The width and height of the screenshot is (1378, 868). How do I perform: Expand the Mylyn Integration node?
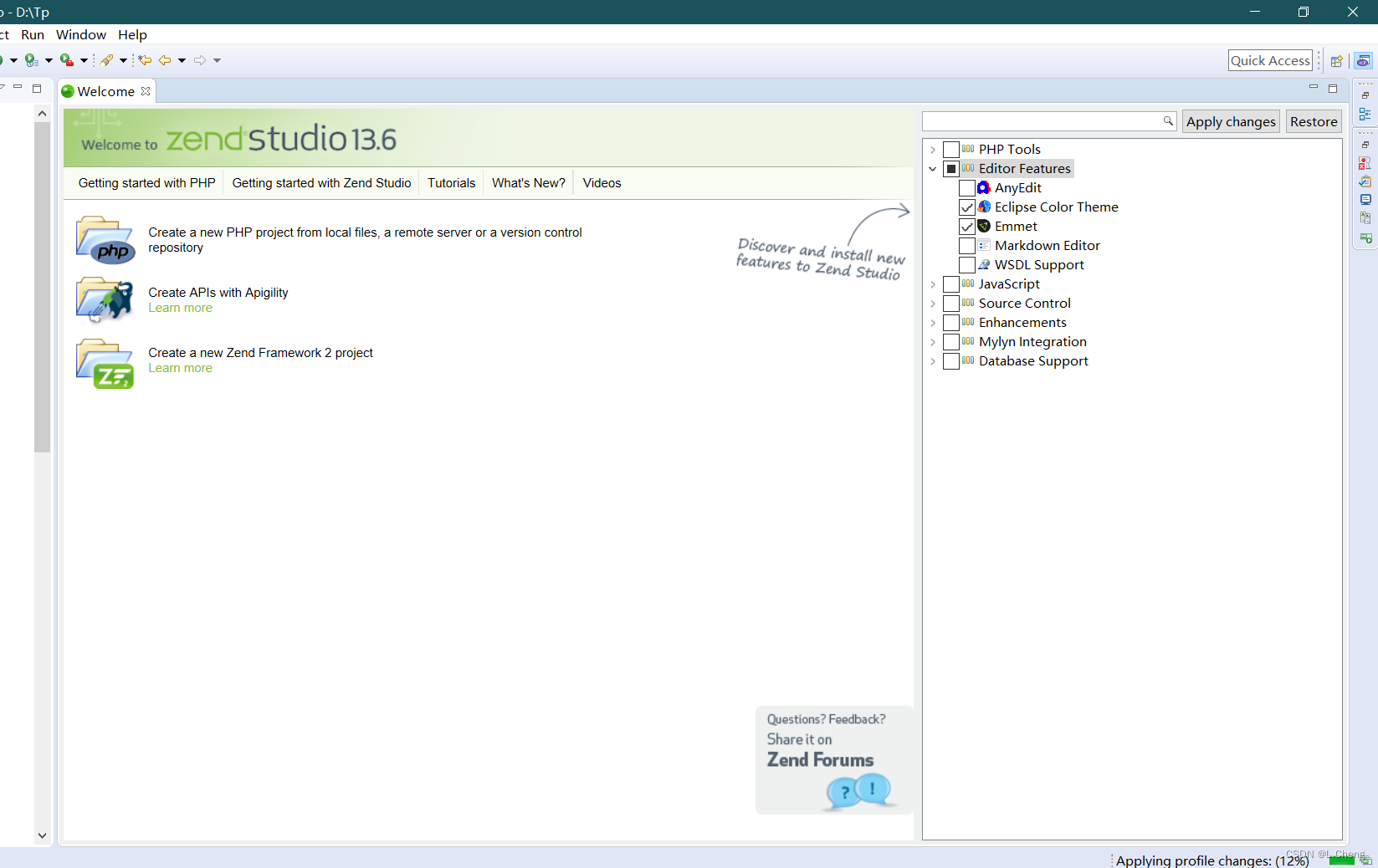click(933, 342)
